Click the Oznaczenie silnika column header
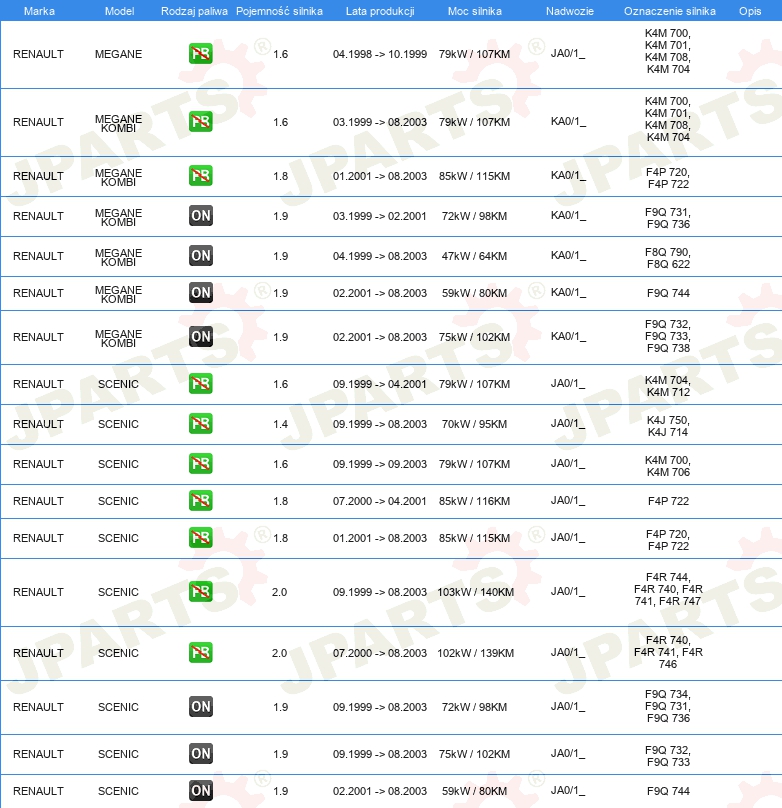Image resolution: width=782 pixels, height=808 pixels. pyautogui.click(x=670, y=11)
